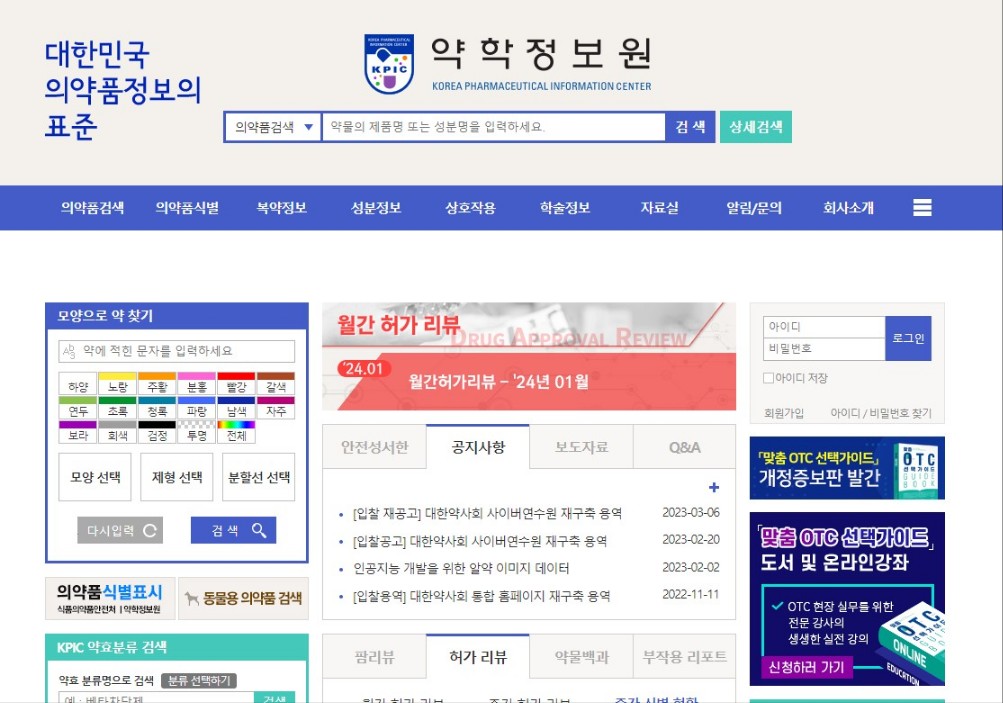Switch to the 공지사항 tab

pos(478,447)
